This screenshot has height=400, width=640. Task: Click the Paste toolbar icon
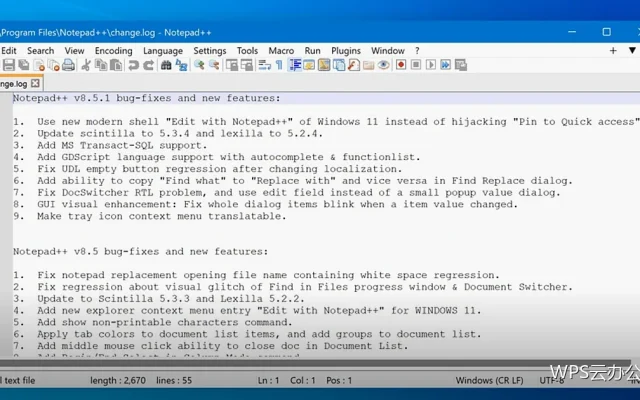(x=116, y=65)
